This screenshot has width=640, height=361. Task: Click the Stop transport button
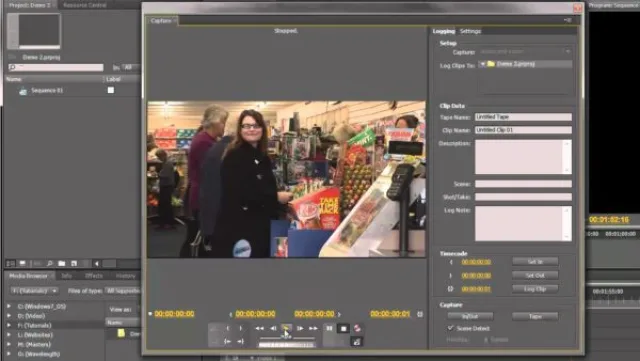[x=343, y=328]
